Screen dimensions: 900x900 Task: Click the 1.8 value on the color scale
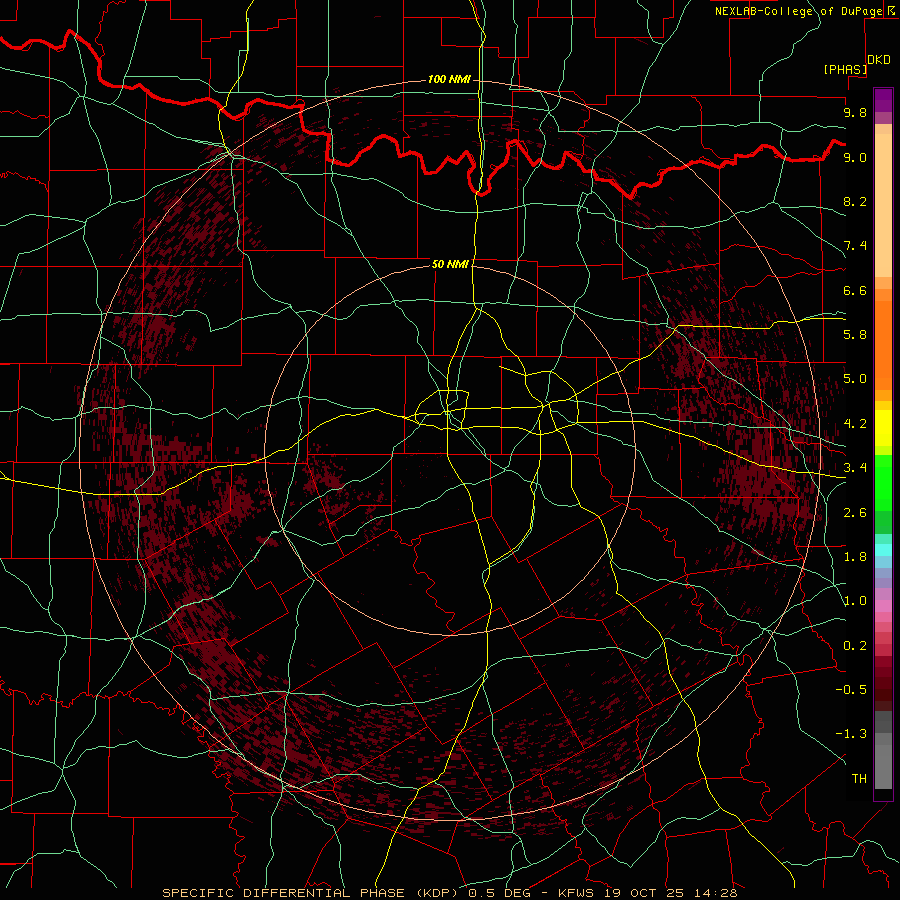pos(855,557)
